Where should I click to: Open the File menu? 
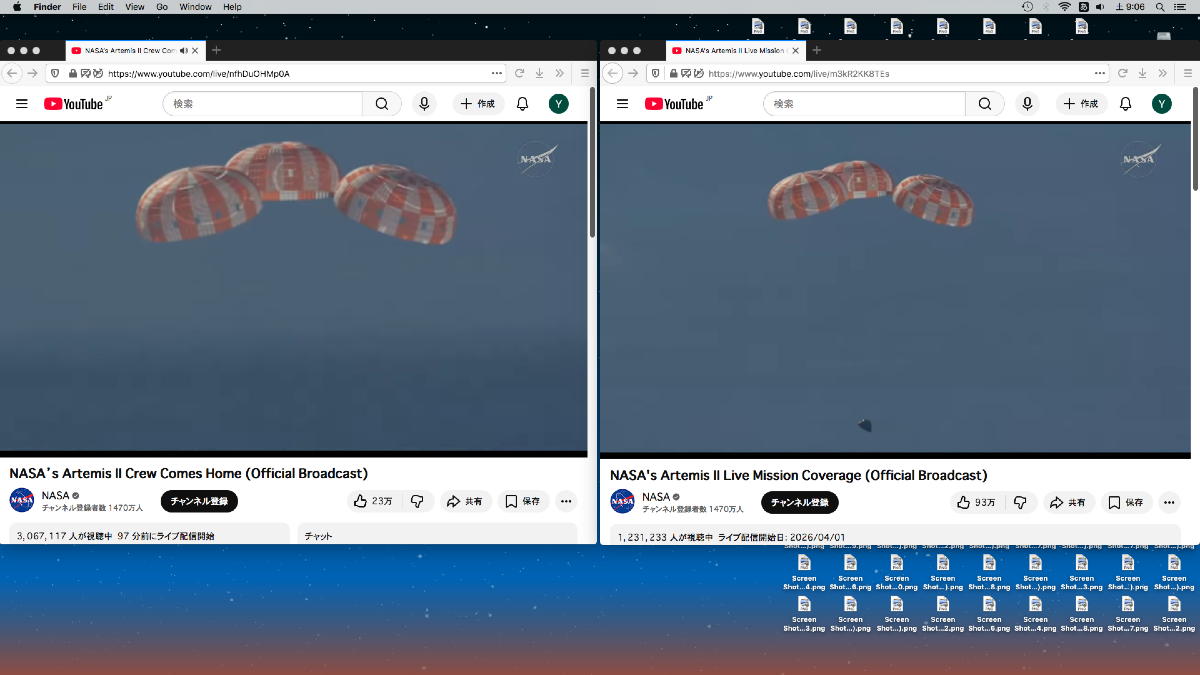click(79, 7)
